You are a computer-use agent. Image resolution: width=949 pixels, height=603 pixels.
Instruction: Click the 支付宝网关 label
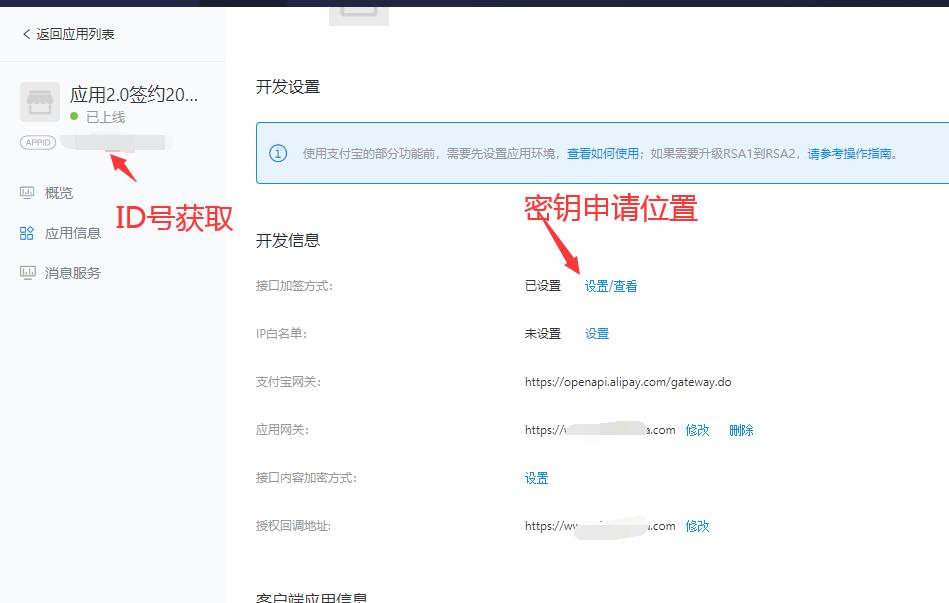pos(288,382)
